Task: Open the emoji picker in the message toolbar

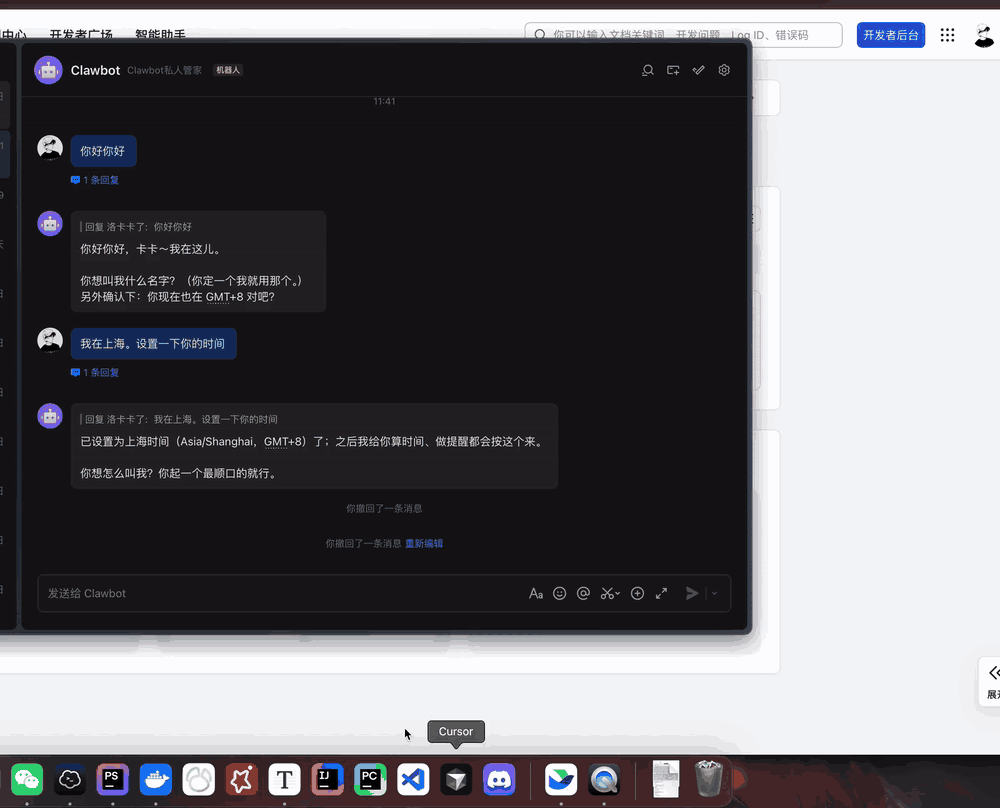Action: pyautogui.click(x=559, y=593)
